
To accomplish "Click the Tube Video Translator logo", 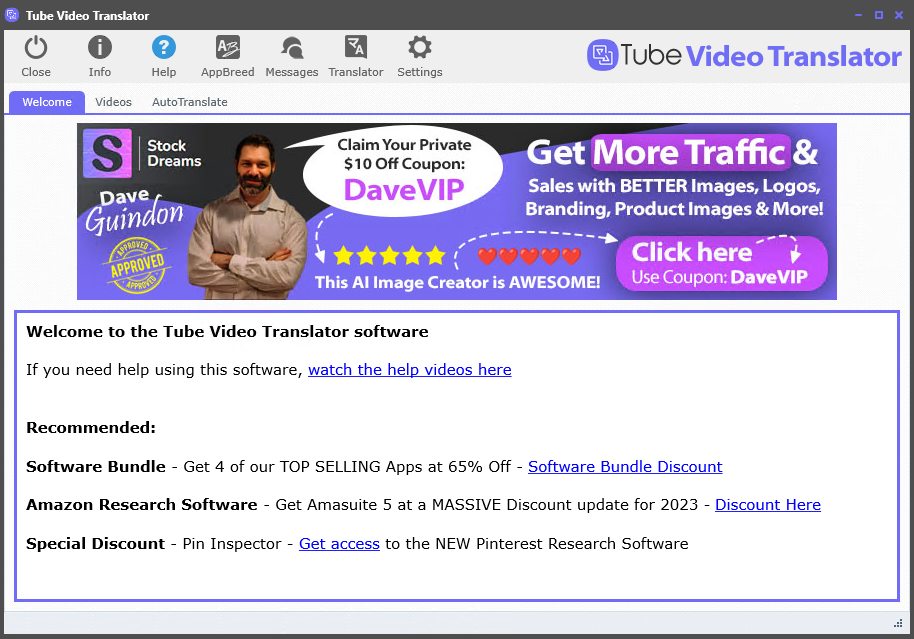I will pos(744,56).
